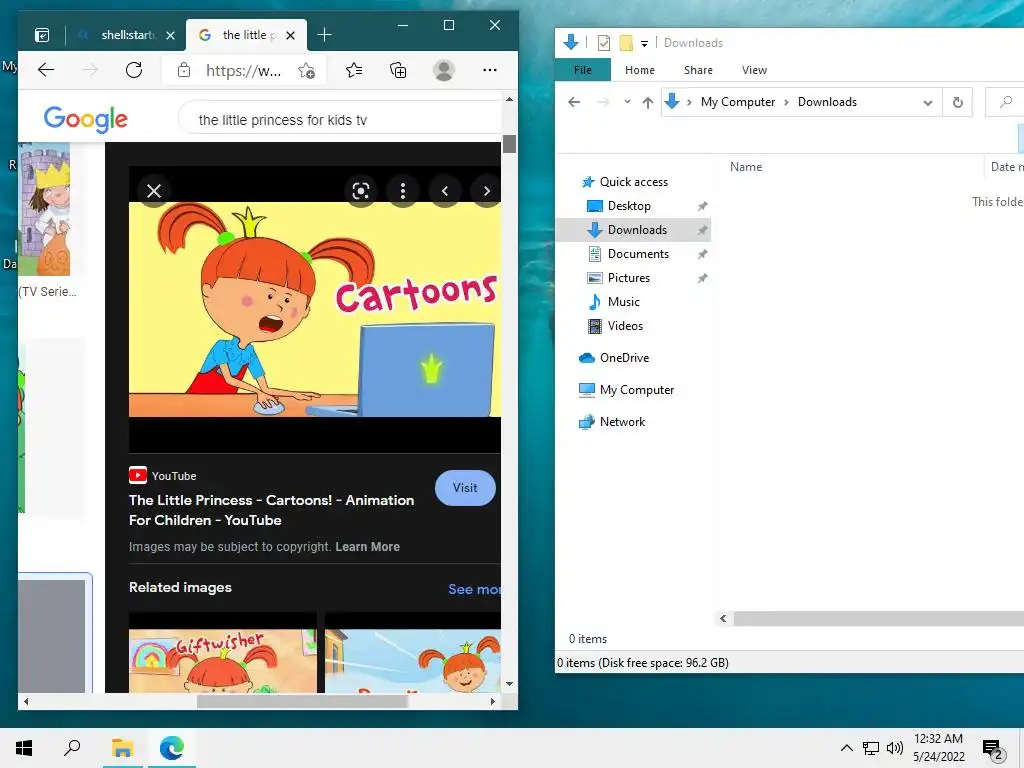This screenshot has width=1024, height=768.
Task: Open Edge profile avatar
Action: tap(443, 70)
